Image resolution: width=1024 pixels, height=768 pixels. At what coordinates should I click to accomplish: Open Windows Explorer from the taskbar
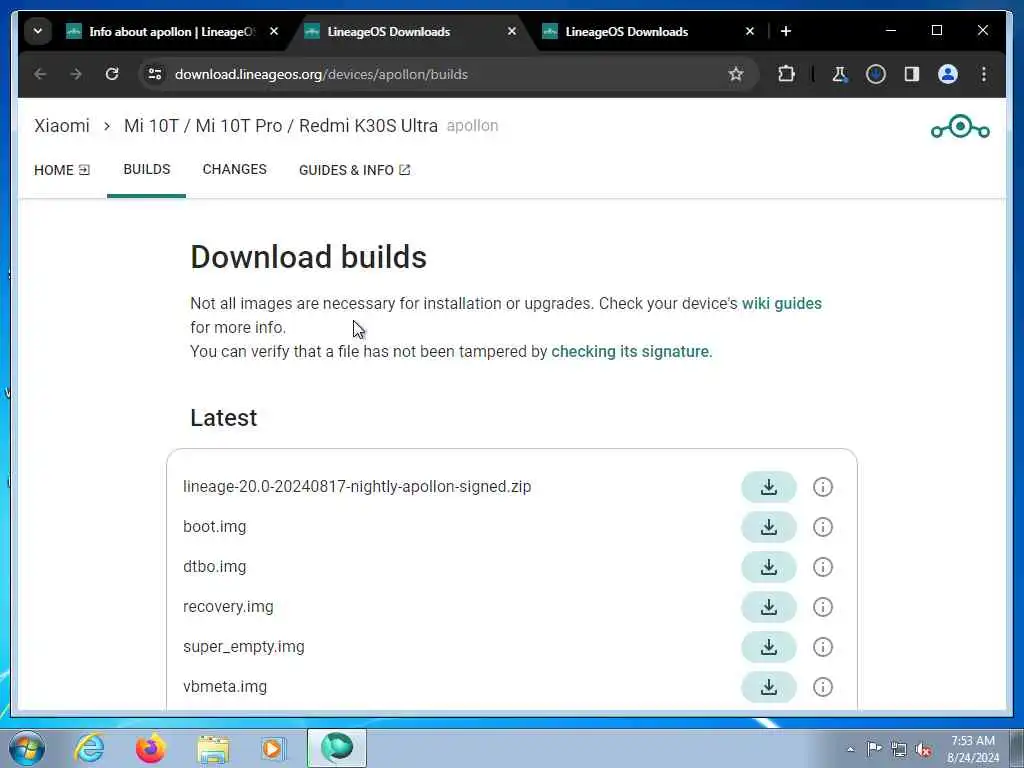[213, 748]
